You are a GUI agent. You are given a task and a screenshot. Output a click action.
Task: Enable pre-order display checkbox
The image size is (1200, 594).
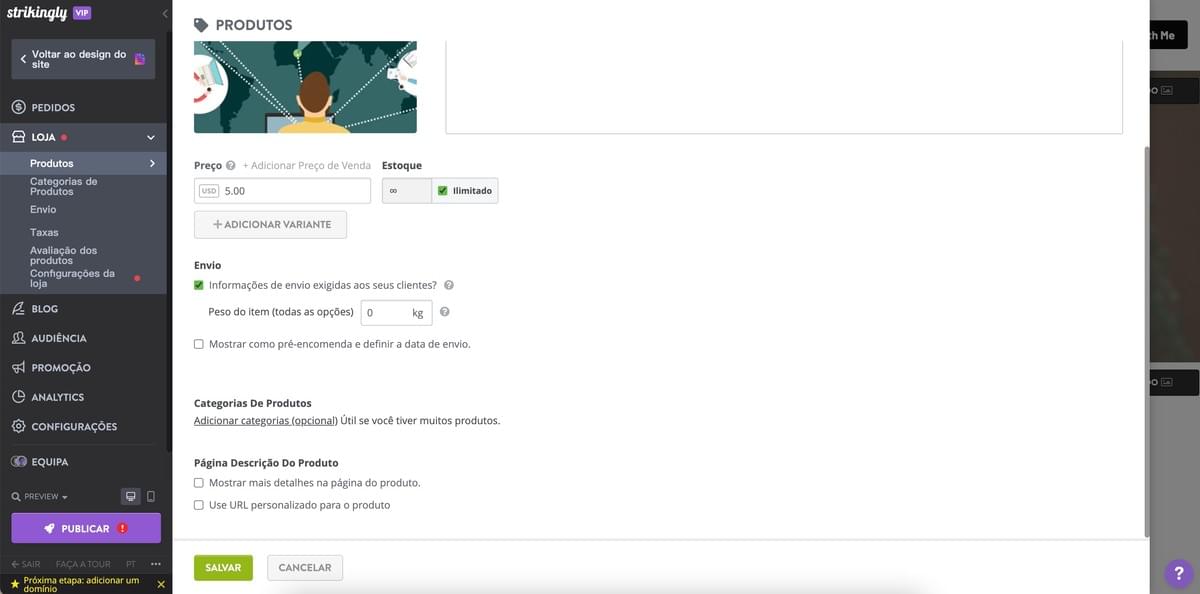198,343
